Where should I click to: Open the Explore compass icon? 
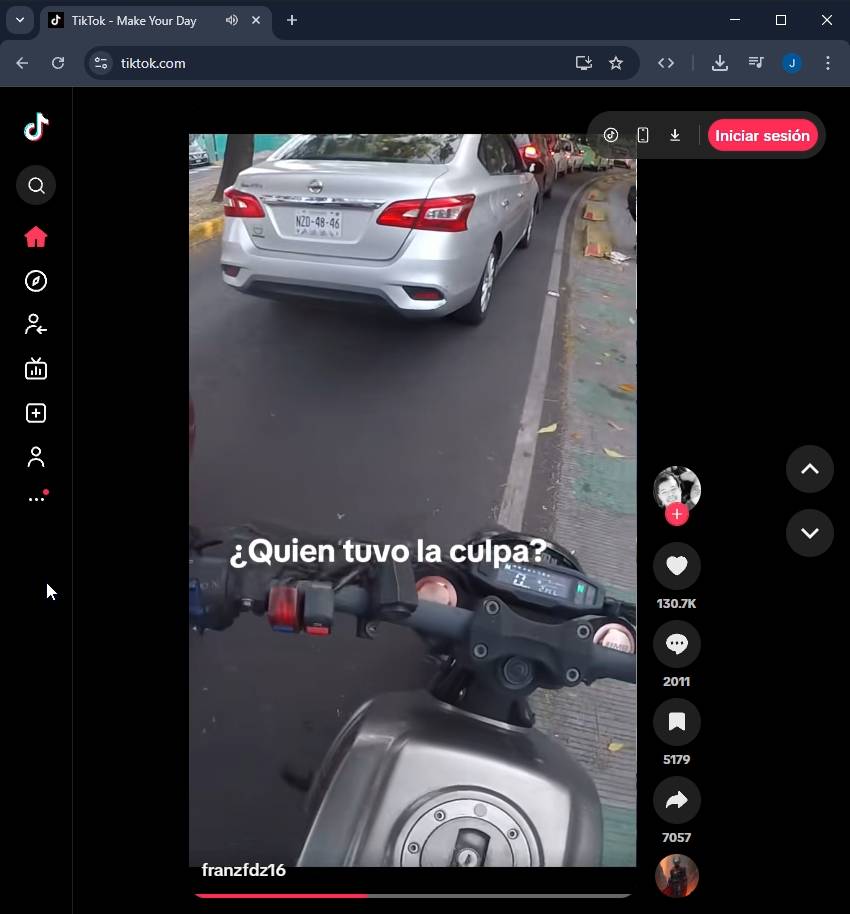pyautogui.click(x=36, y=281)
